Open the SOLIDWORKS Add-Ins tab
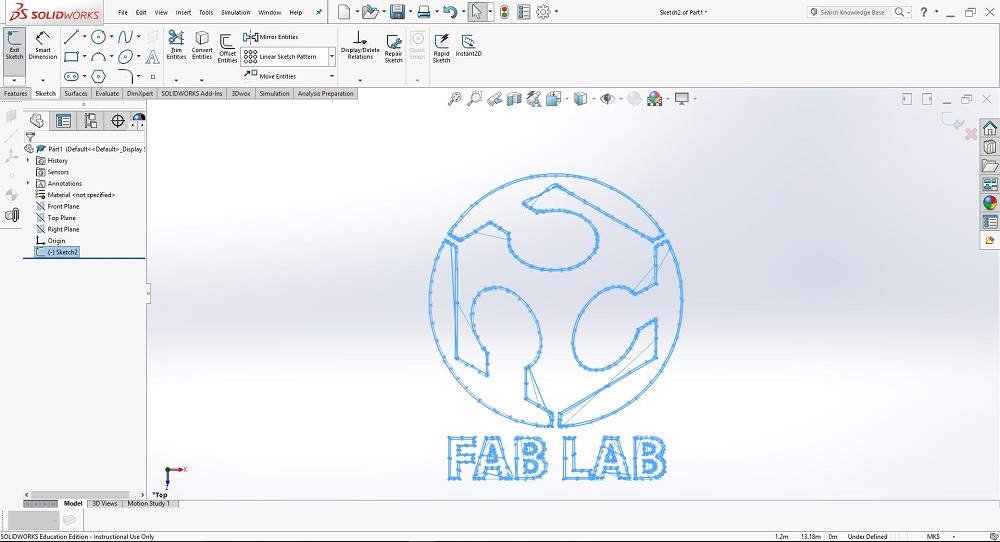This screenshot has height=542, width=1000. click(x=191, y=94)
